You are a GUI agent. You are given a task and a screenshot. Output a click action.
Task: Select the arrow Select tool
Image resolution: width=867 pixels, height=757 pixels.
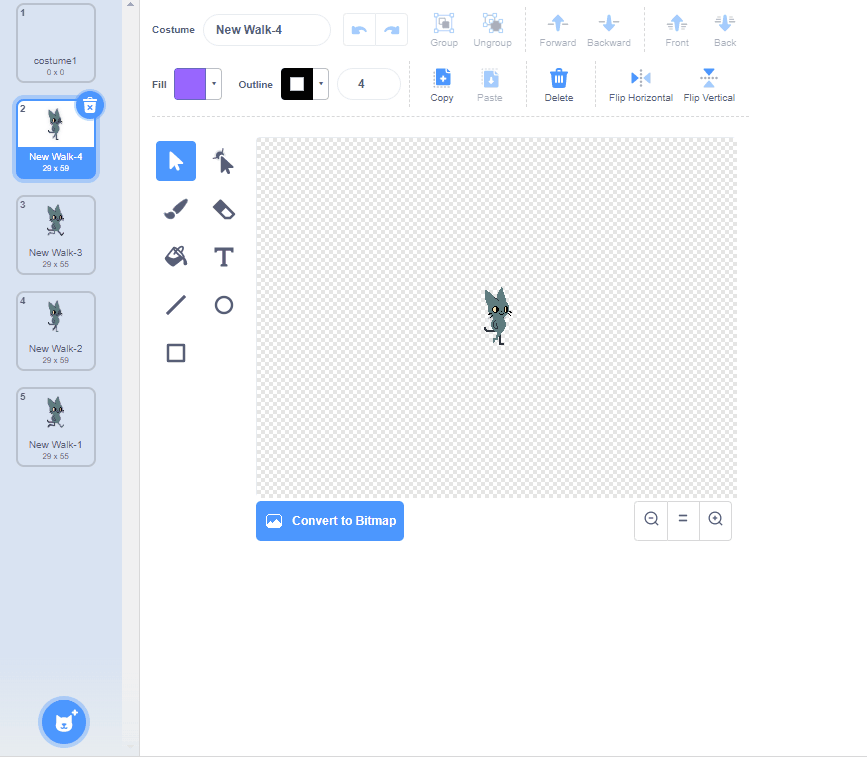coord(176,161)
